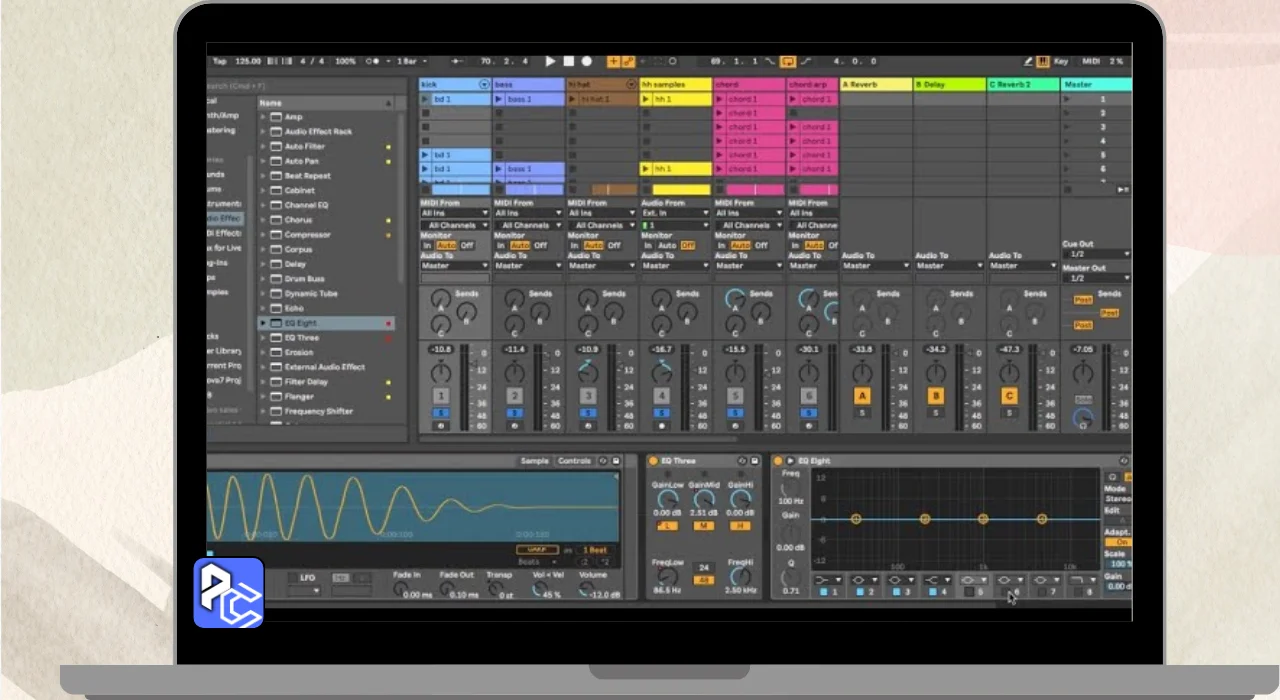Click the arrangement Record button

pyautogui.click(x=587, y=61)
